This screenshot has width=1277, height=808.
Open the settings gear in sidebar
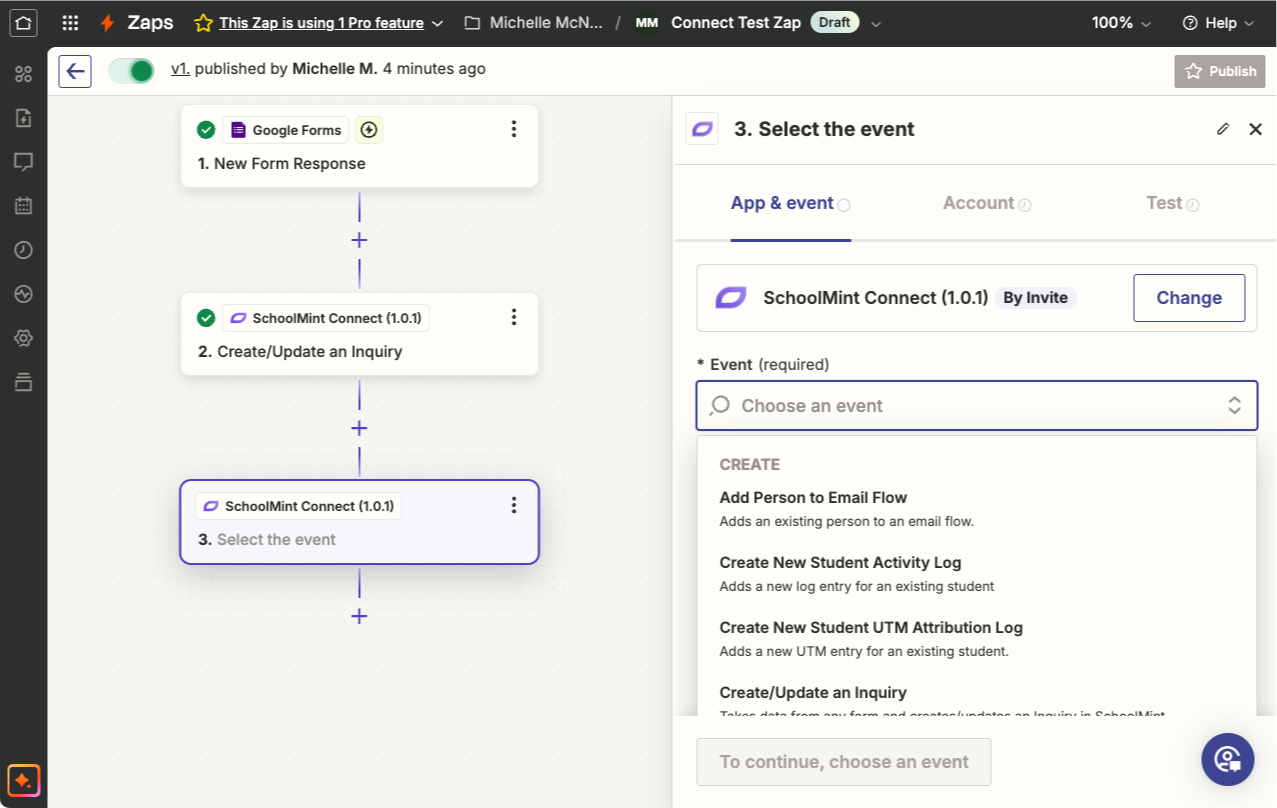[23, 338]
